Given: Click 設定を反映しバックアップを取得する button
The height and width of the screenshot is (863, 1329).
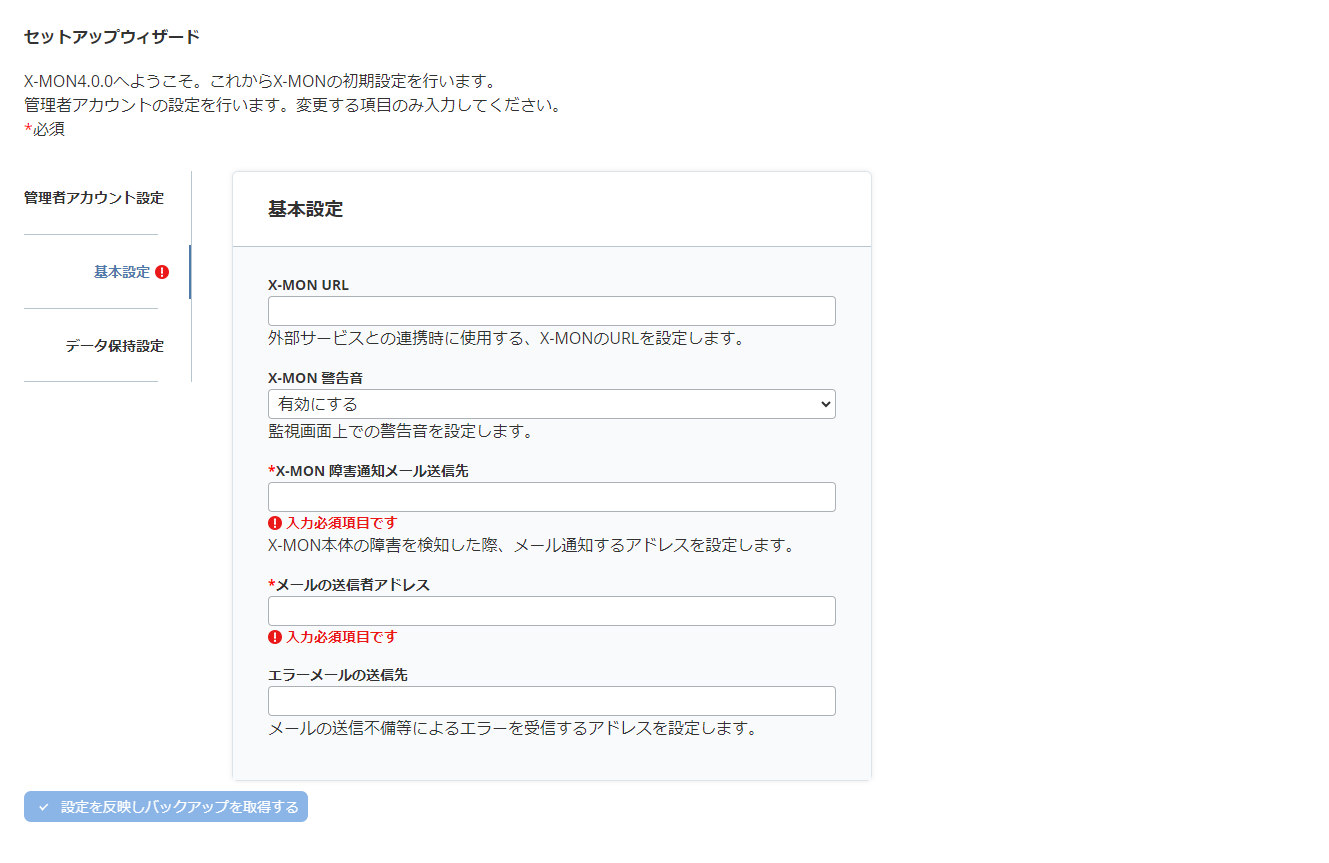Looking at the screenshot, I should pos(166,807).
